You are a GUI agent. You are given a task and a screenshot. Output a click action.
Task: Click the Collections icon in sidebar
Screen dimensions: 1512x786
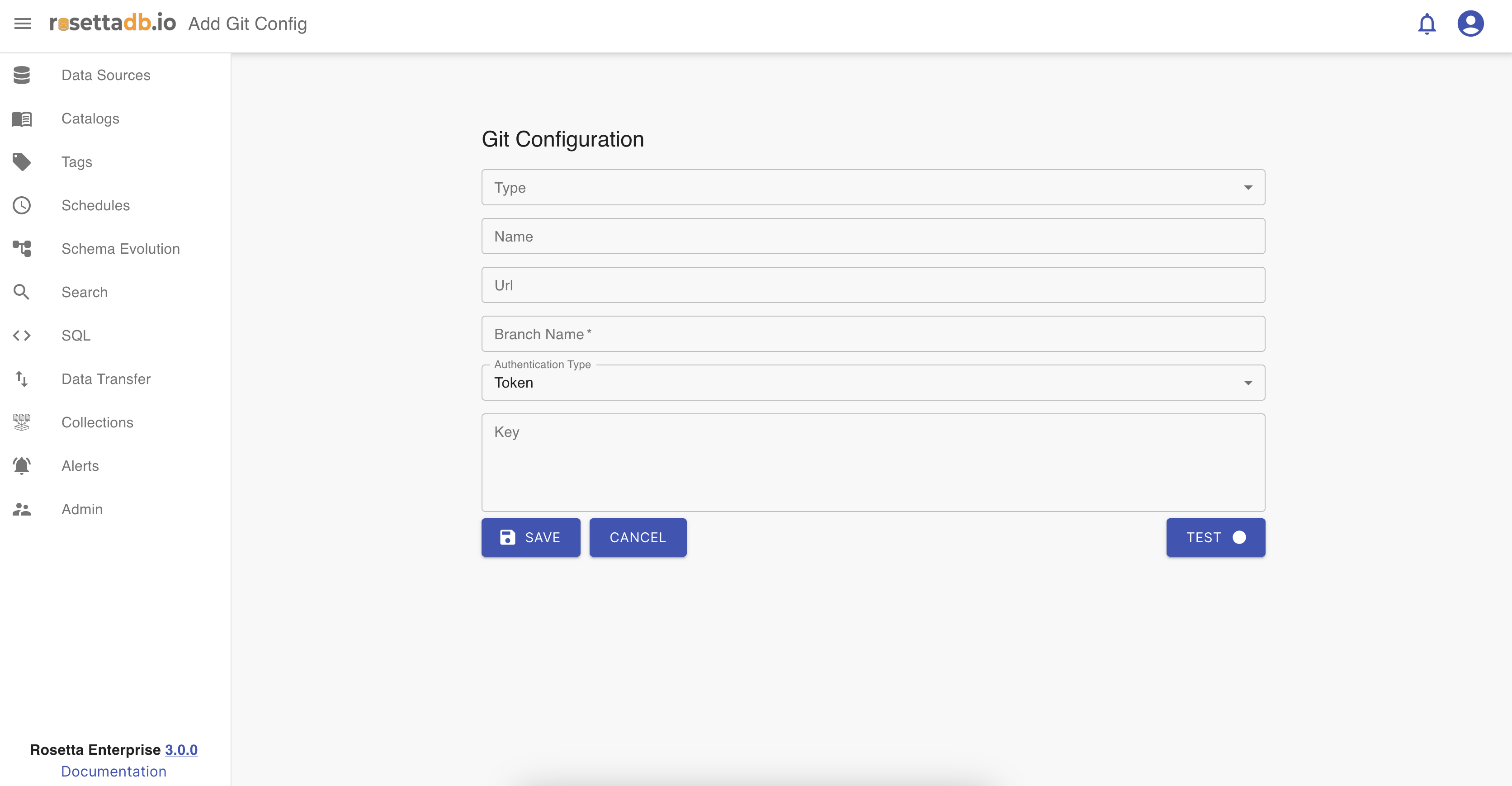point(22,423)
